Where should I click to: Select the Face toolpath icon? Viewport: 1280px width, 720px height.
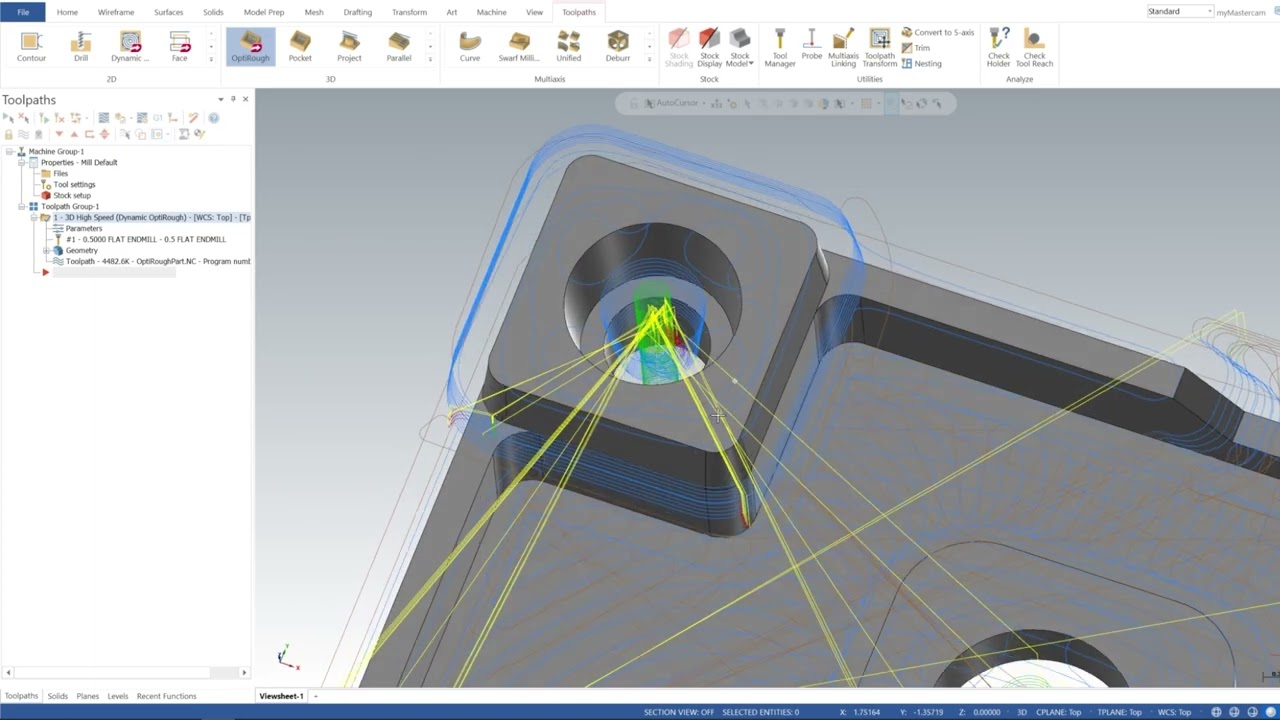click(x=179, y=47)
